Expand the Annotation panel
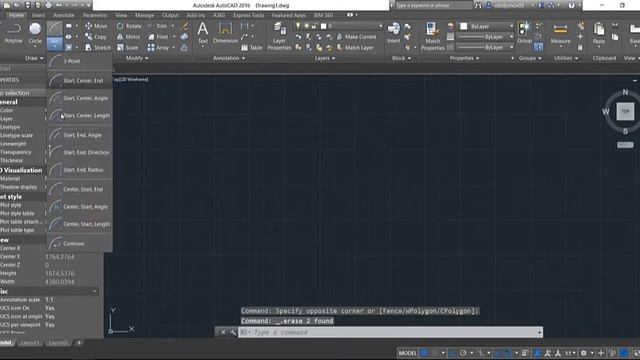 [x=229, y=58]
